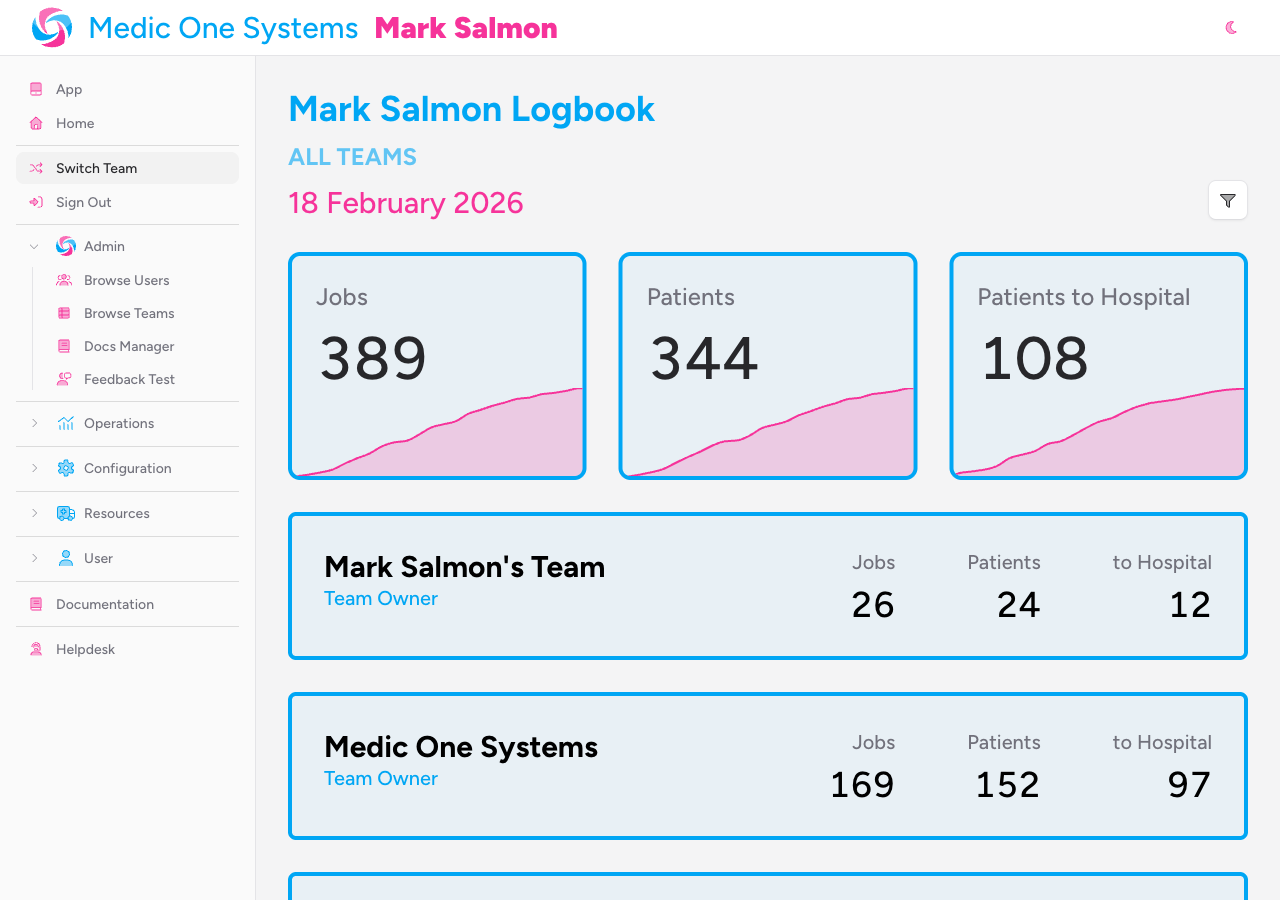
Task: Select Home from the sidebar
Action: tap(73, 123)
